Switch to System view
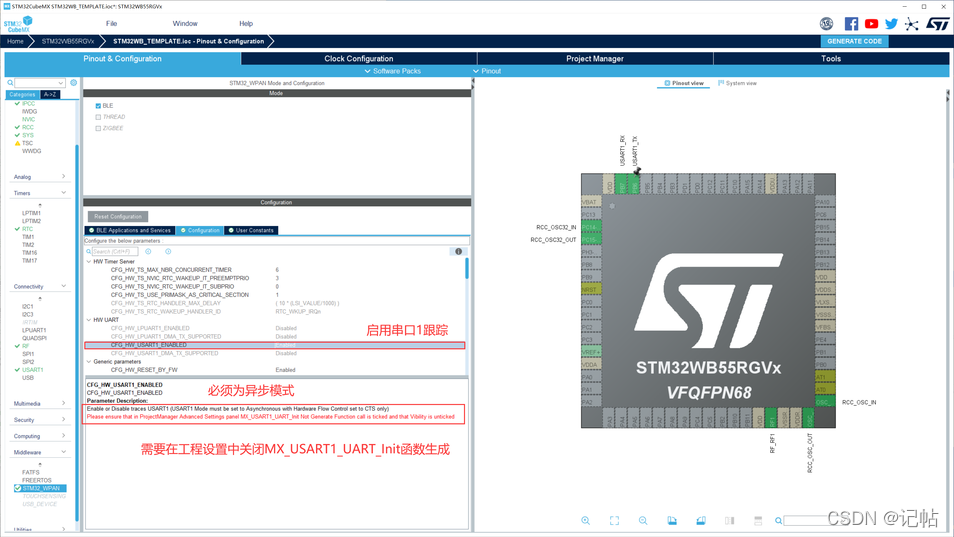The image size is (954, 537). tap(737, 83)
